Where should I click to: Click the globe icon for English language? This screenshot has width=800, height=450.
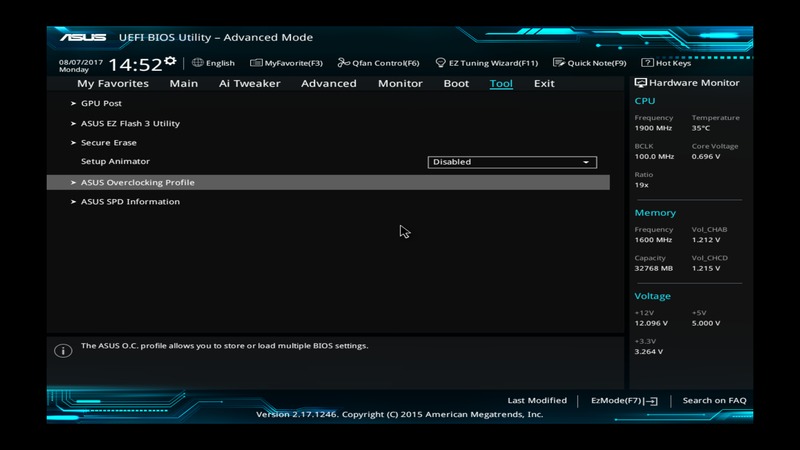[x=198, y=63]
